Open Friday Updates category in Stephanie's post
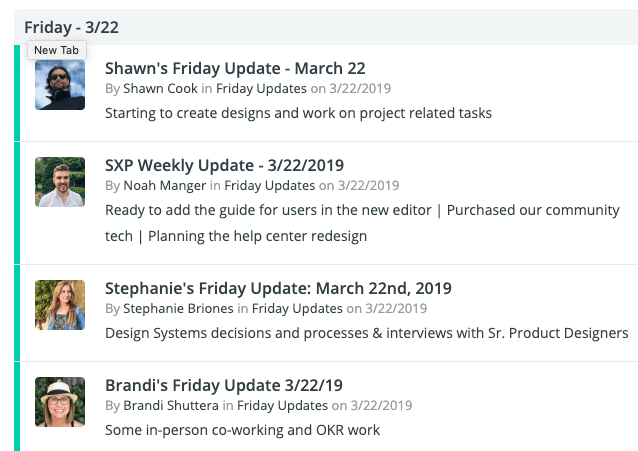Screen dimensions: 638x451 tap(297, 308)
